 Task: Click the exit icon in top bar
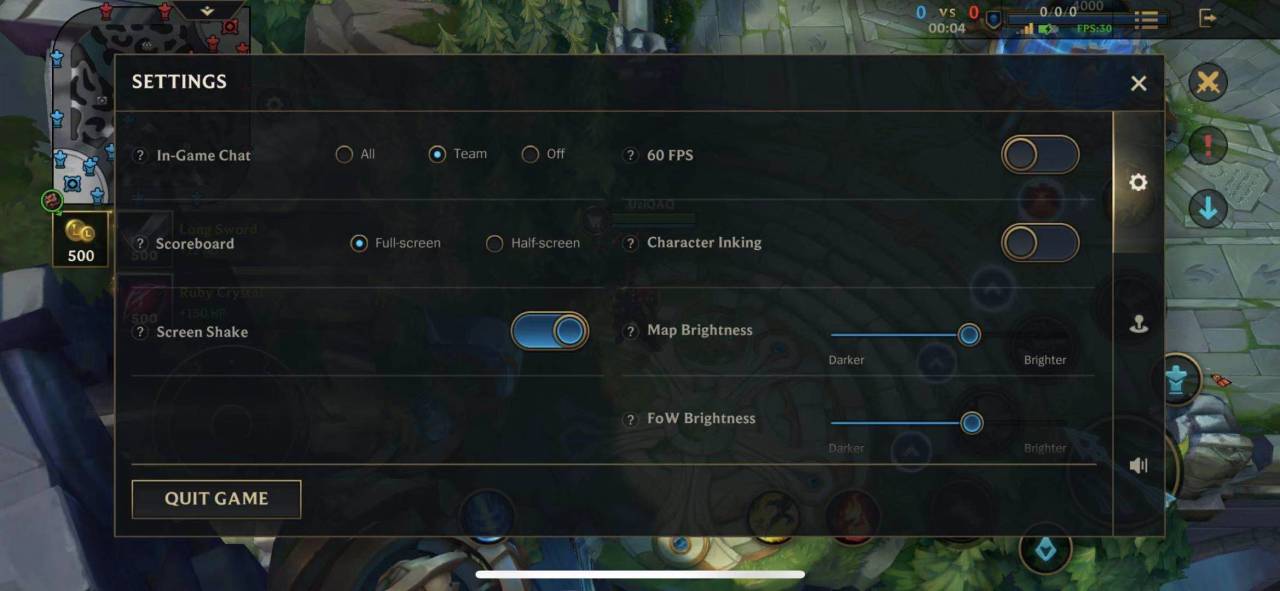point(1208,18)
